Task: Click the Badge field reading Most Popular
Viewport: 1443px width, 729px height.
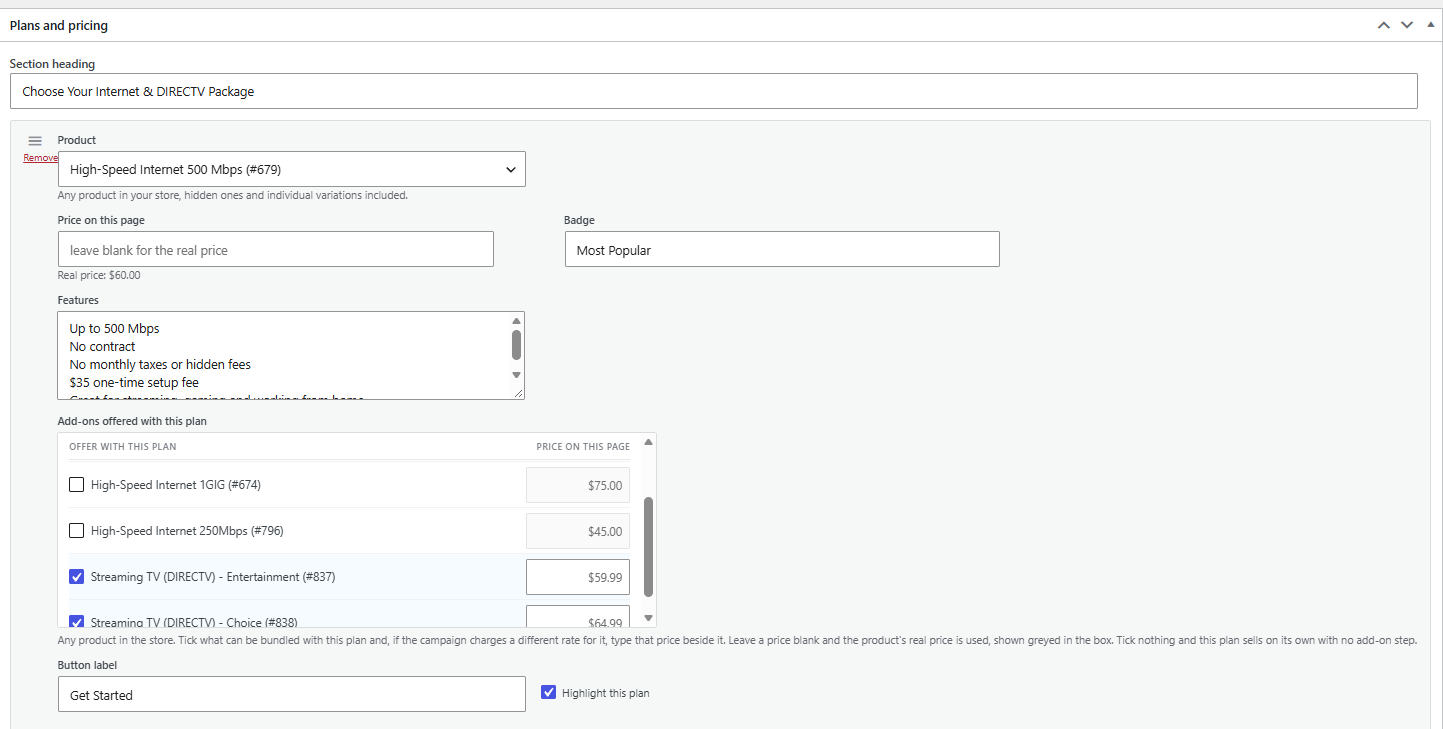Action: (782, 249)
